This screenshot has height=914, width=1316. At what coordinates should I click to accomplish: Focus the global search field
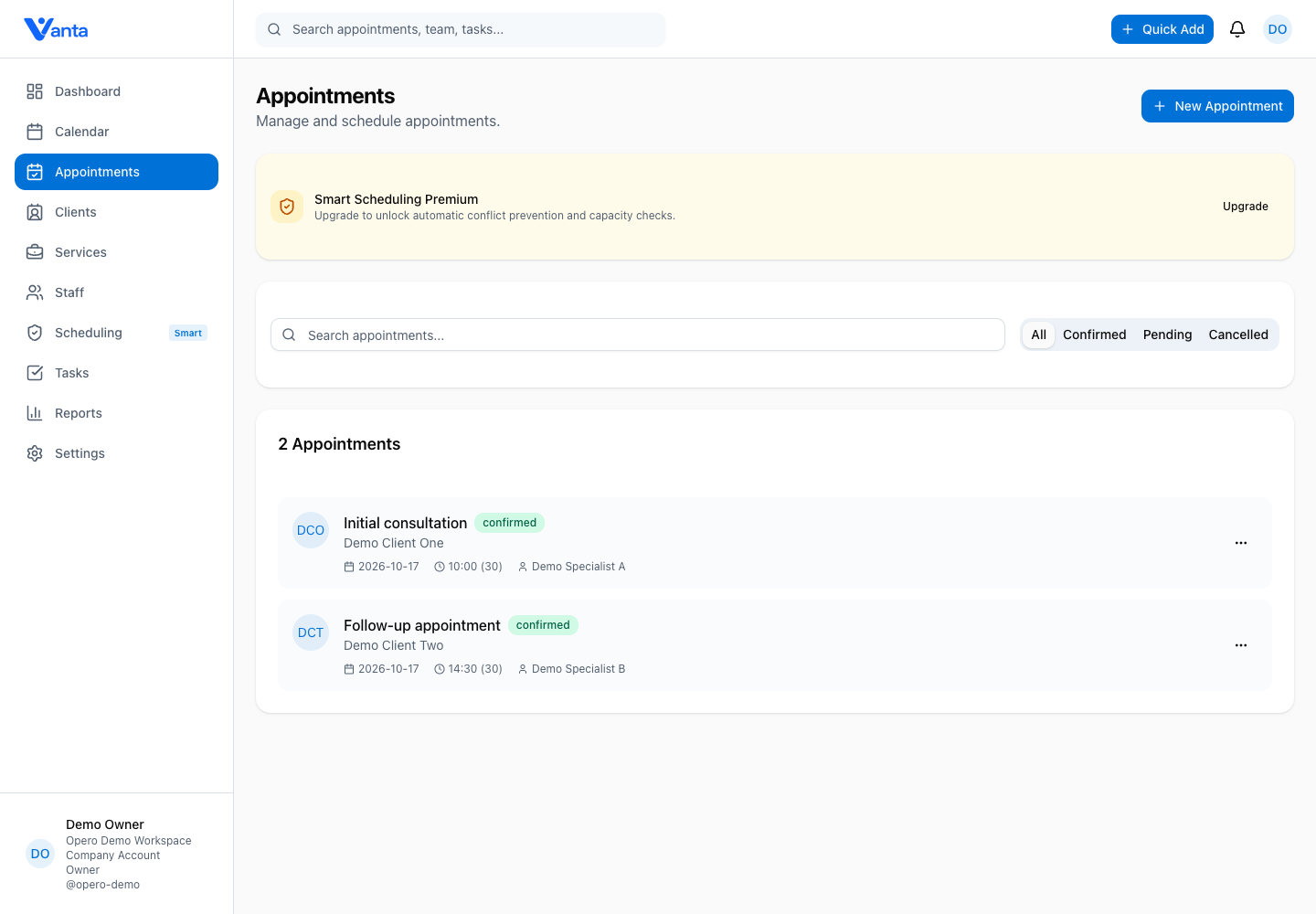(461, 29)
